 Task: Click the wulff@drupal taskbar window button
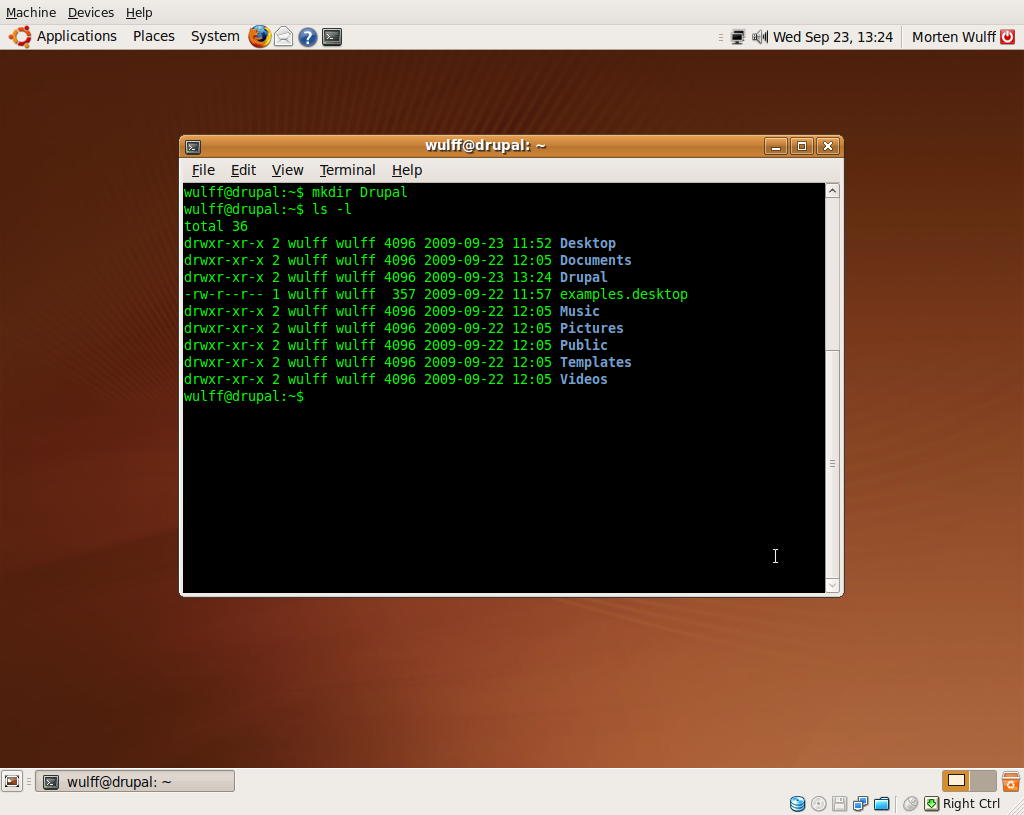(x=135, y=782)
